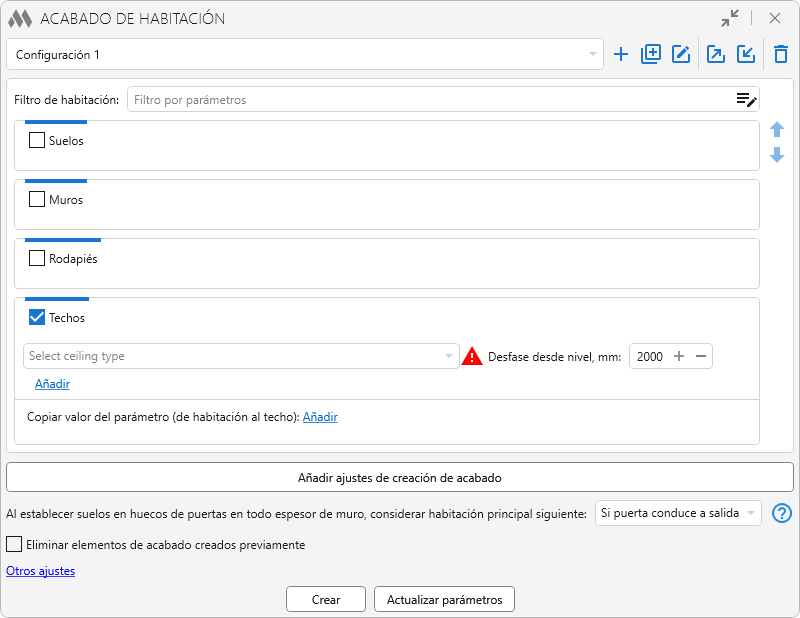Open help via the question mark icon
Screen dimensions: 800x618
click(x=782, y=514)
